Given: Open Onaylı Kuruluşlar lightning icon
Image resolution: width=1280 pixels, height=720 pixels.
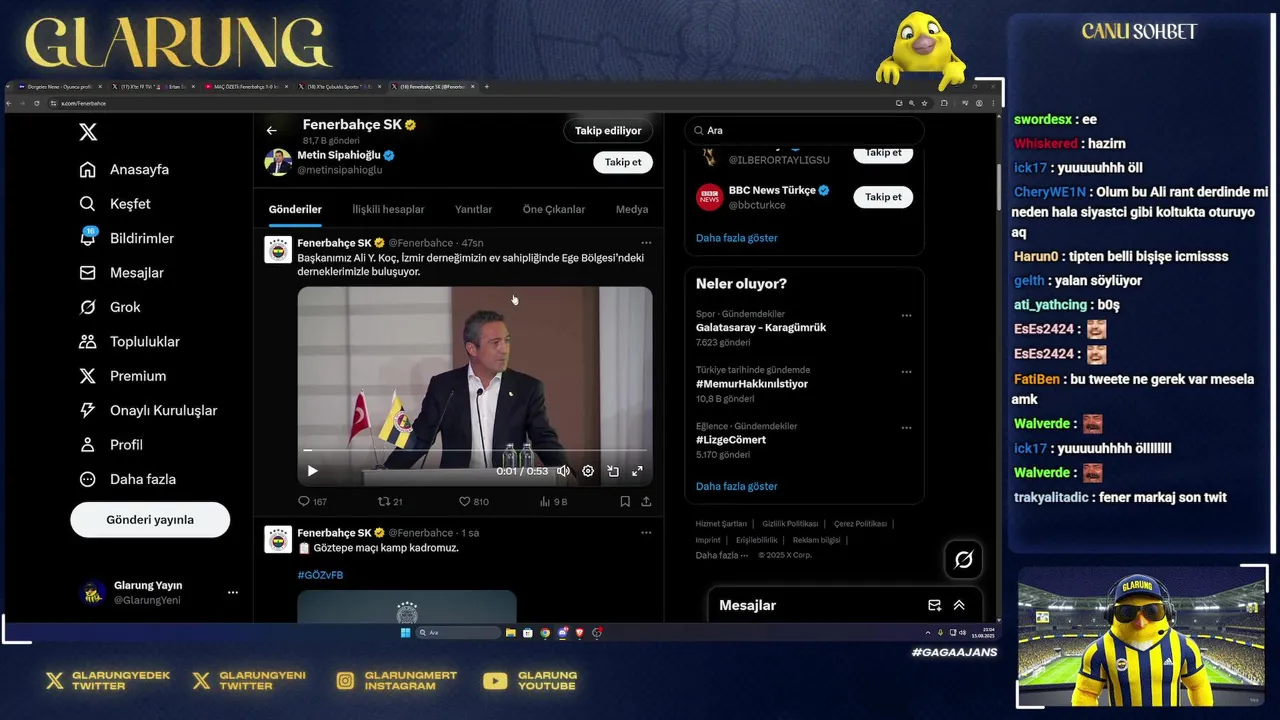Looking at the screenshot, I should [x=88, y=410].
